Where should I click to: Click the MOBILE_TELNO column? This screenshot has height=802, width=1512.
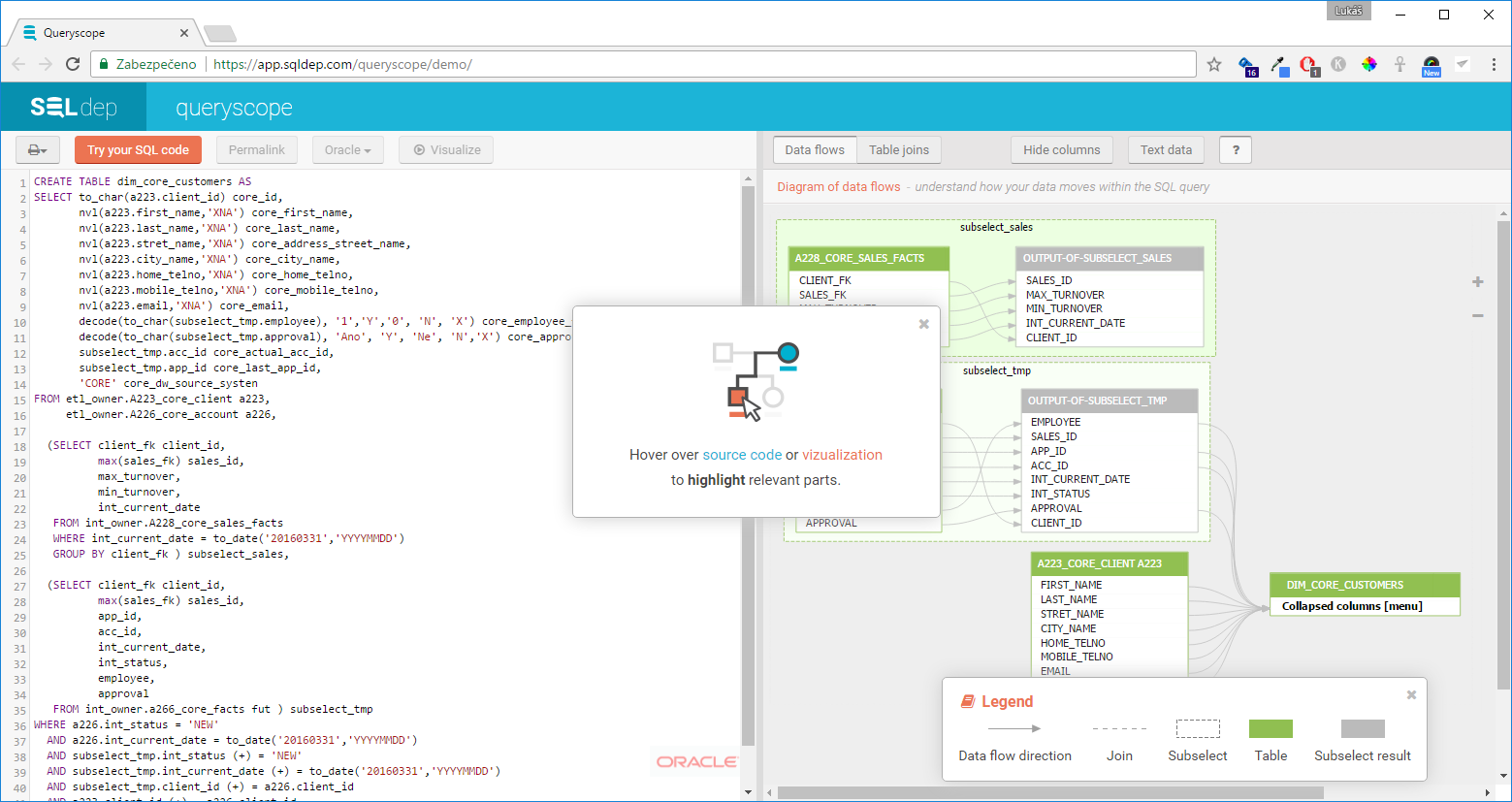(1077, 657)
